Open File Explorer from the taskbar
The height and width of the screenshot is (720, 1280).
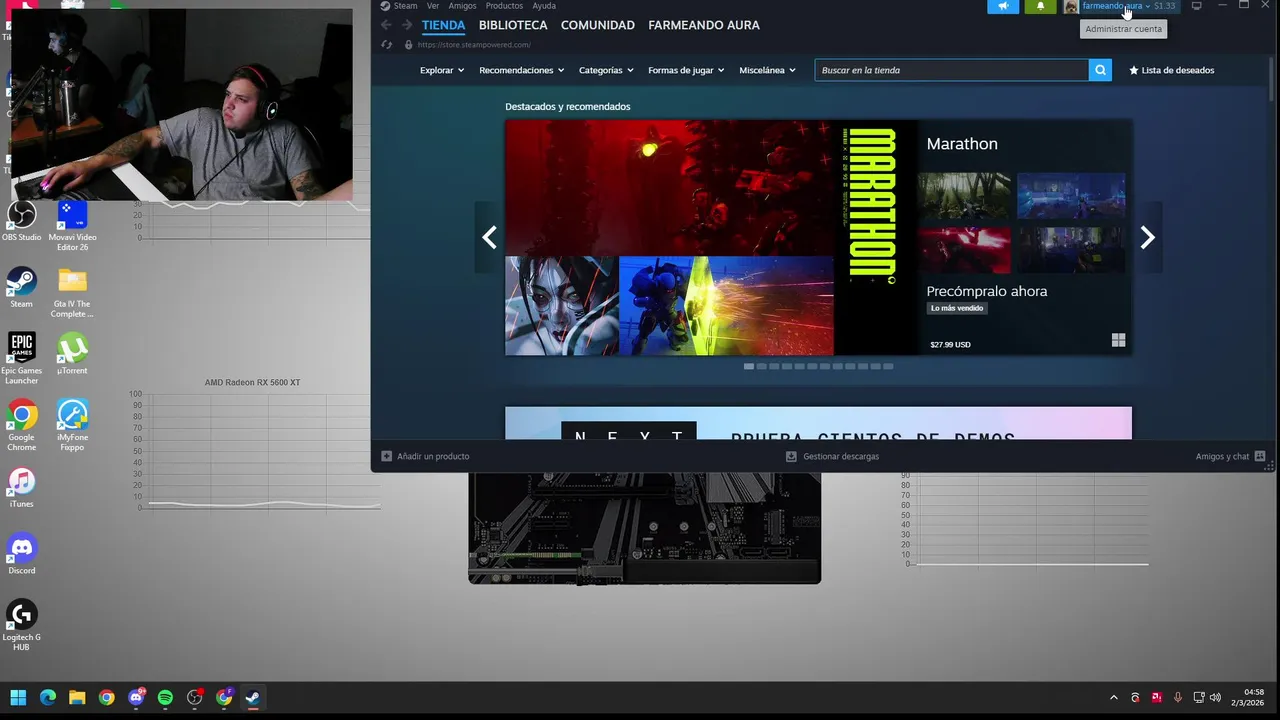point(77,698)
